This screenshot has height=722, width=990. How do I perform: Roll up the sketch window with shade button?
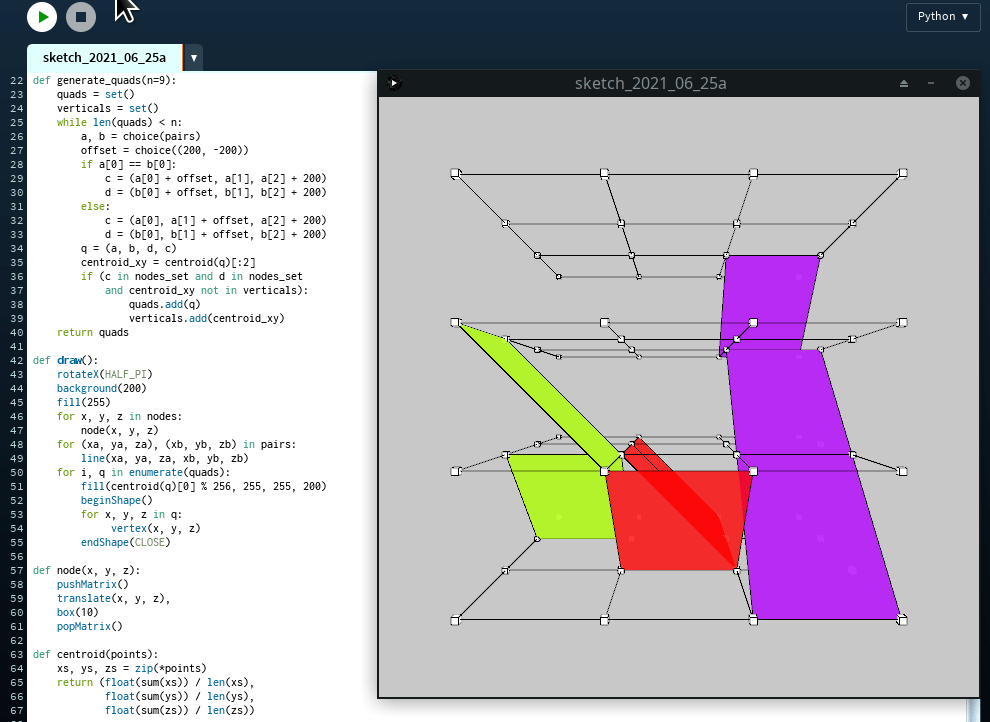click(x=904, y=83)
